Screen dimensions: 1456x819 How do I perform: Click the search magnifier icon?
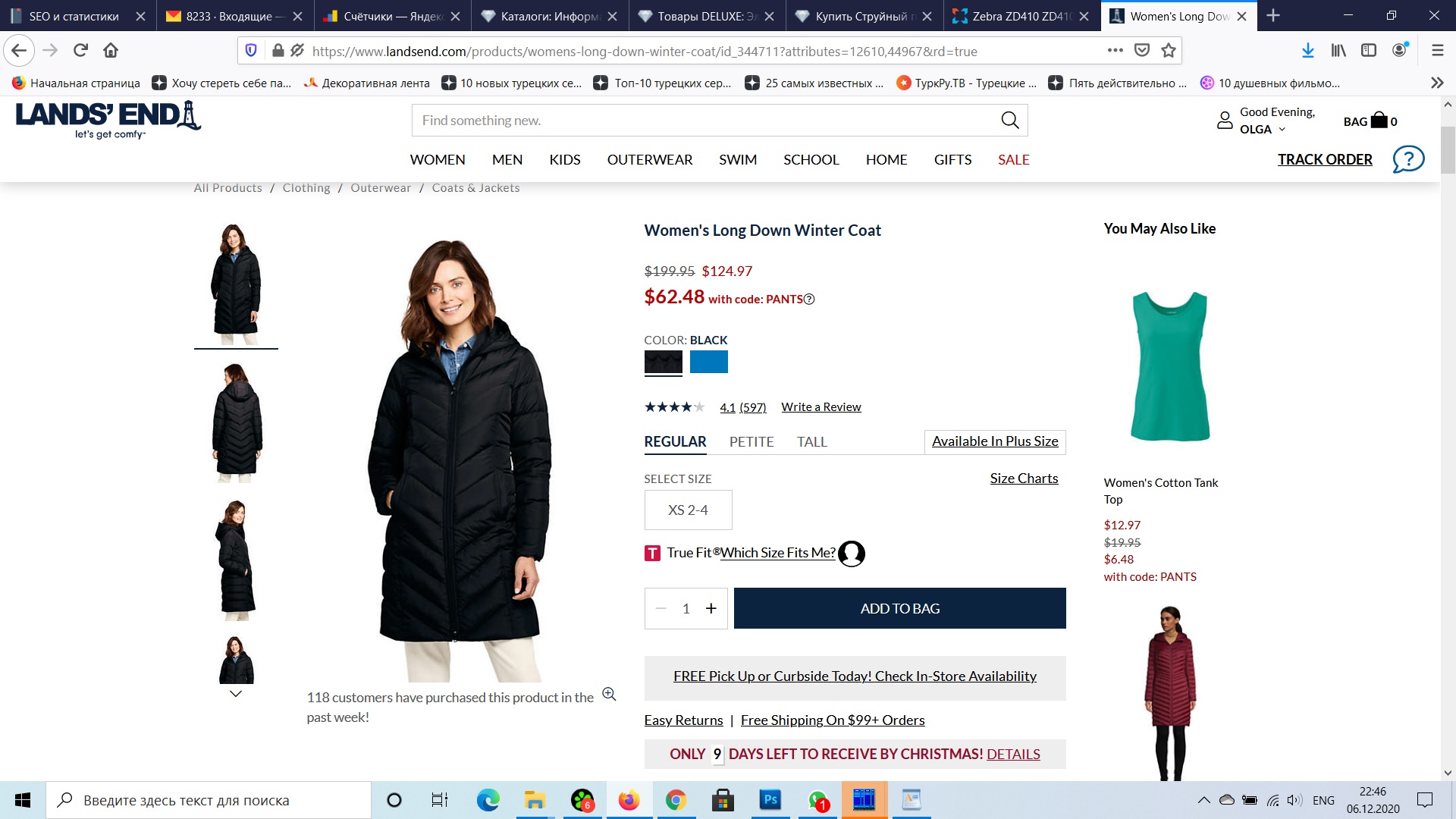click(1009, 121)
